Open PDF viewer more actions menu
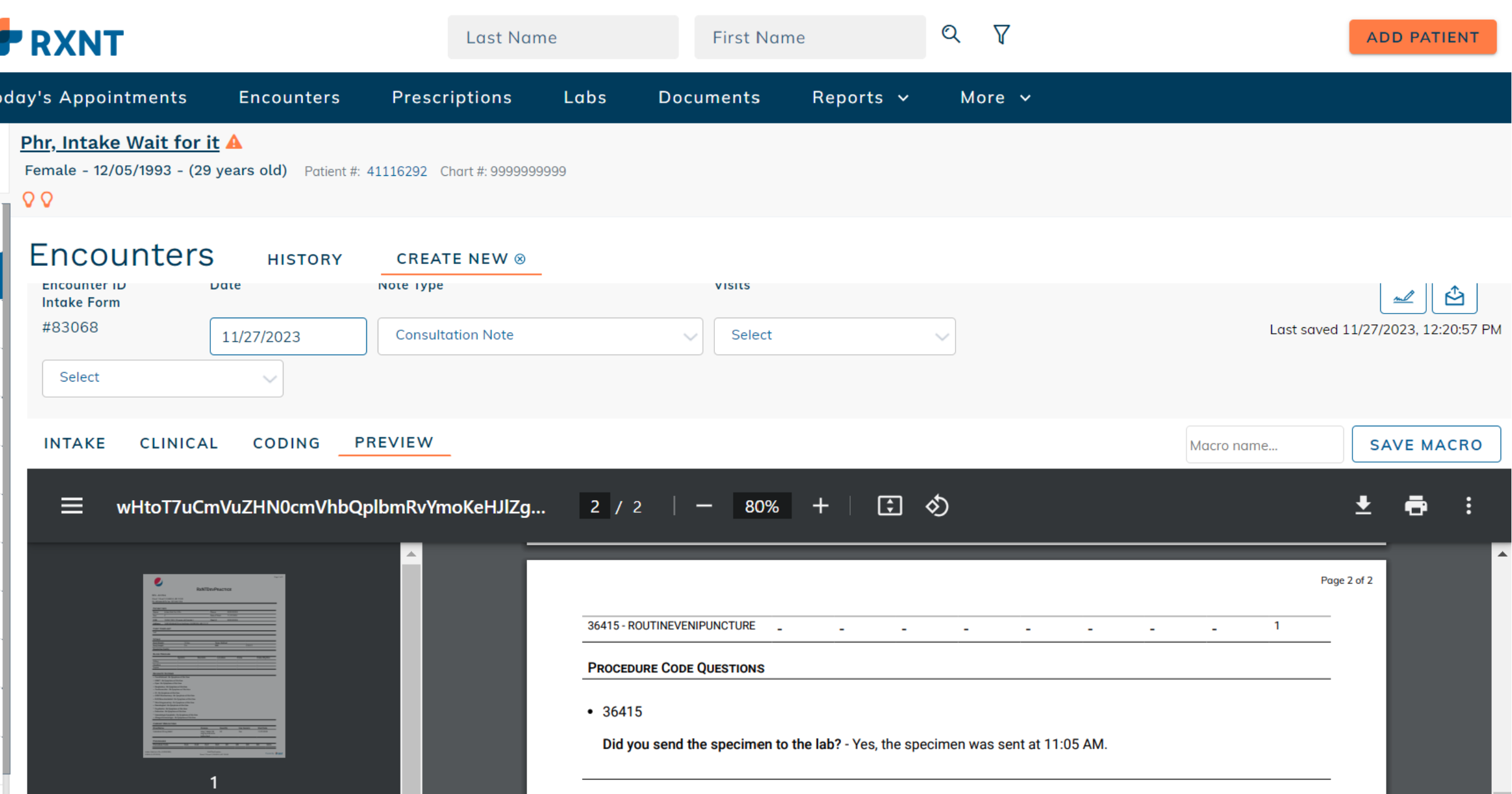 click(x=1468, y=505)
